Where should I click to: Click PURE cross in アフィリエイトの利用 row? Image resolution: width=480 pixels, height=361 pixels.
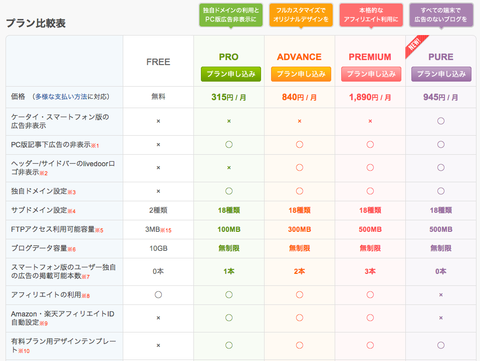pyautogui.click(x=441, y=295)
